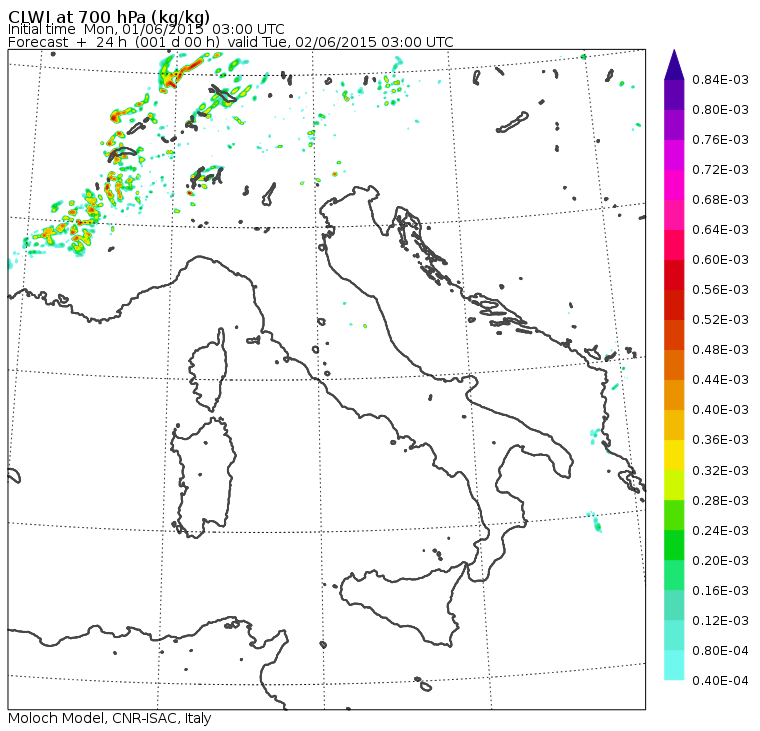The image size is (760, 731).
Task: Click the colorbar label 0.52E-03
Action: coord(720,319)
